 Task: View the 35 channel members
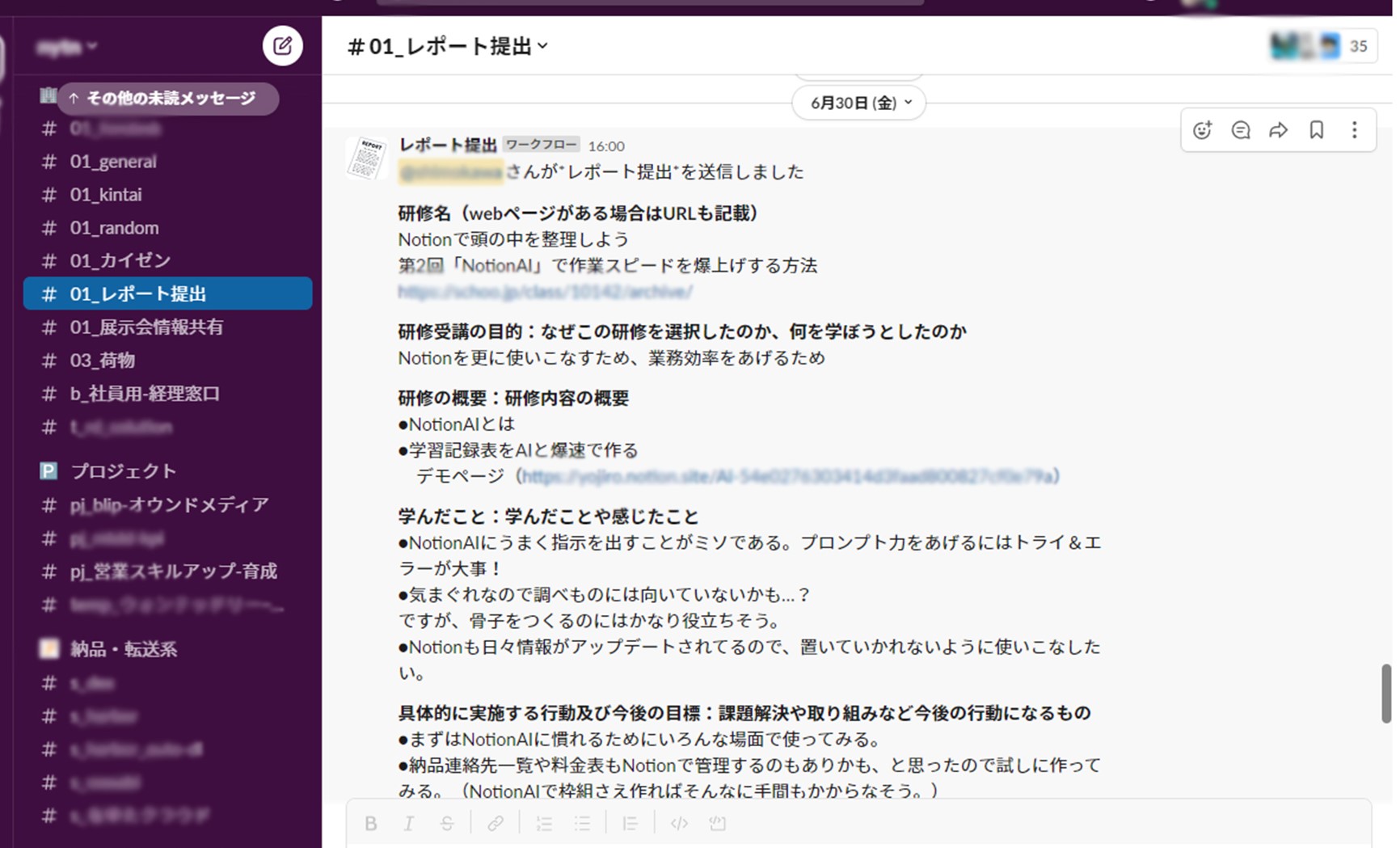click(1322, 46)
